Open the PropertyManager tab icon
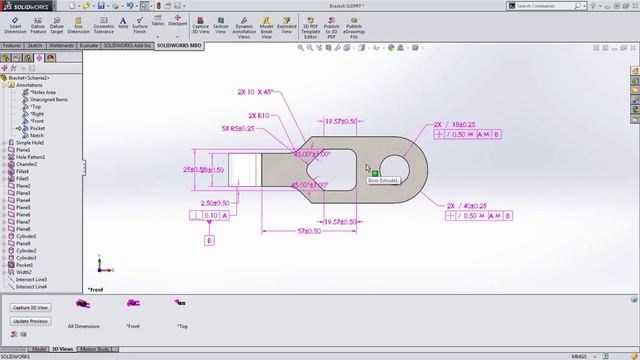This screenshot has height=360, width=640. pyautogui.click(x=17, y=58)
